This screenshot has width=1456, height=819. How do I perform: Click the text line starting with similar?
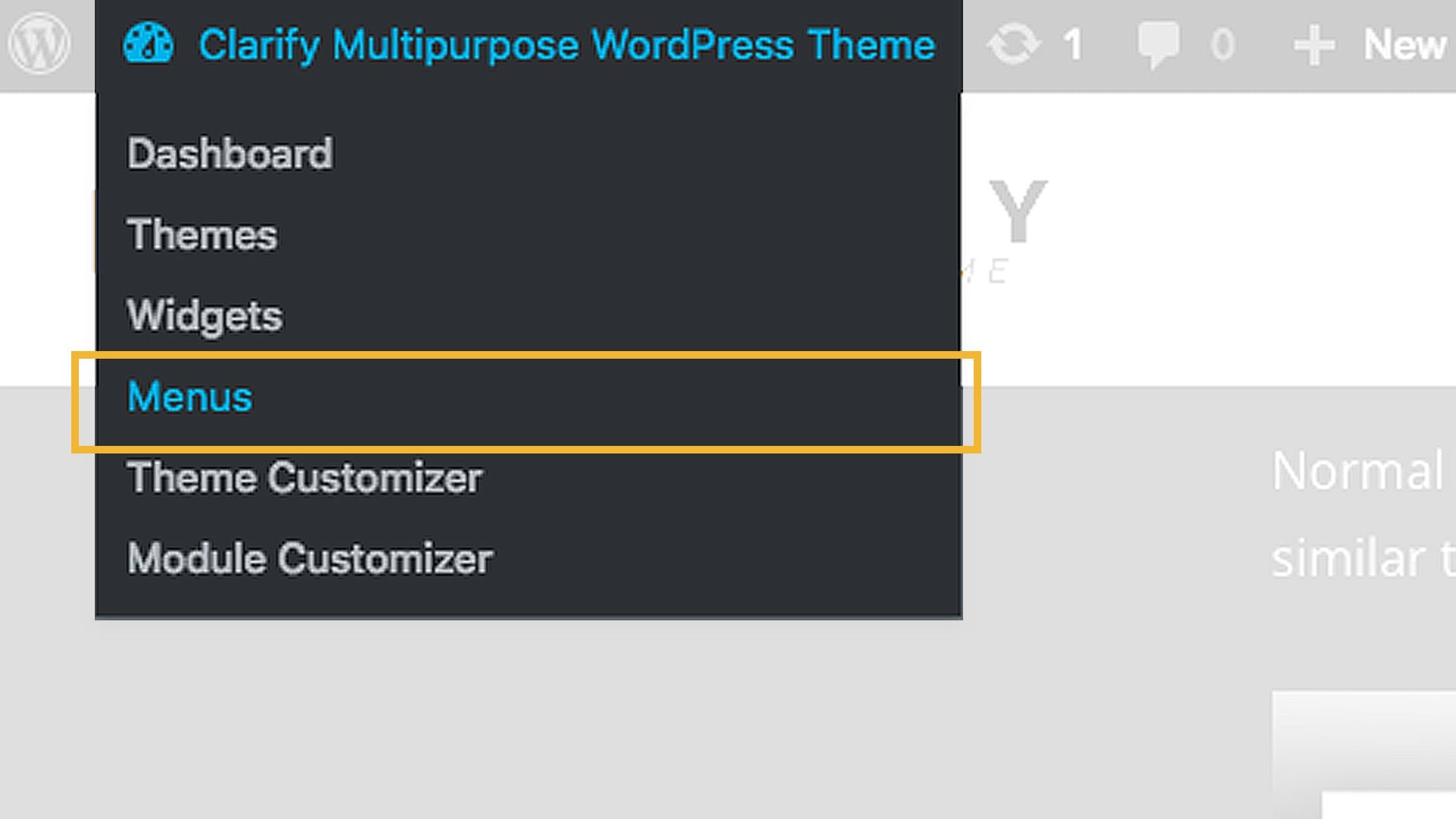coord(1363,559)
